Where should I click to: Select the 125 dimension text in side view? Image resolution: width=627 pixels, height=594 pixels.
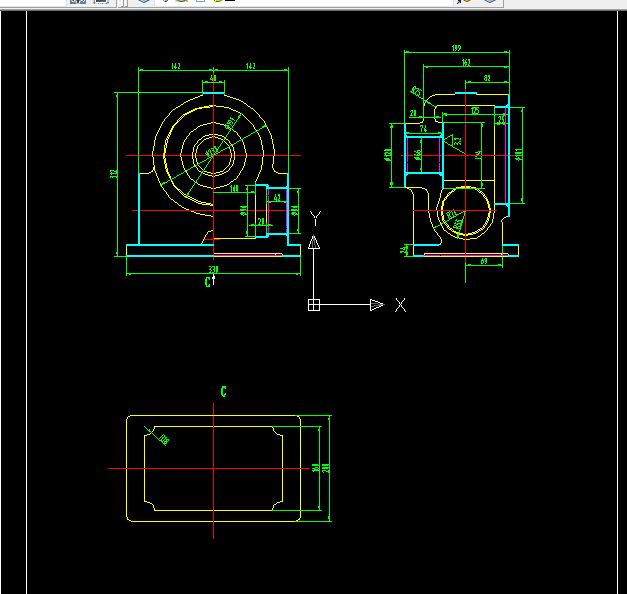pyautogui.click(x=475, y=110)
